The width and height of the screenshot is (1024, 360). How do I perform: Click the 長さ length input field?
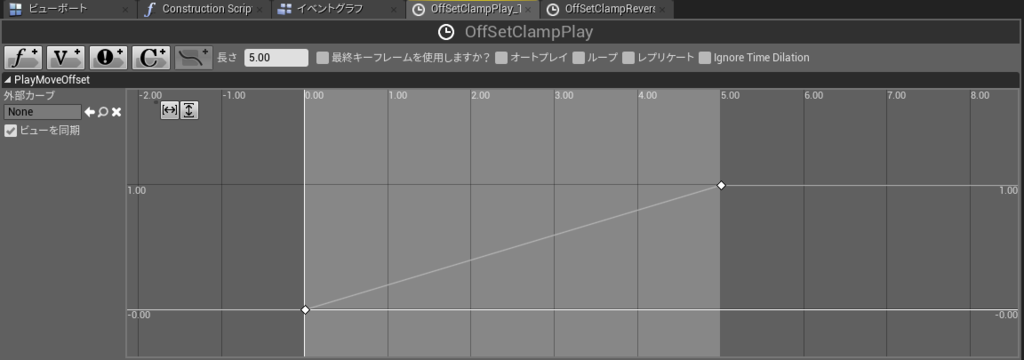[x=276, y=57]
